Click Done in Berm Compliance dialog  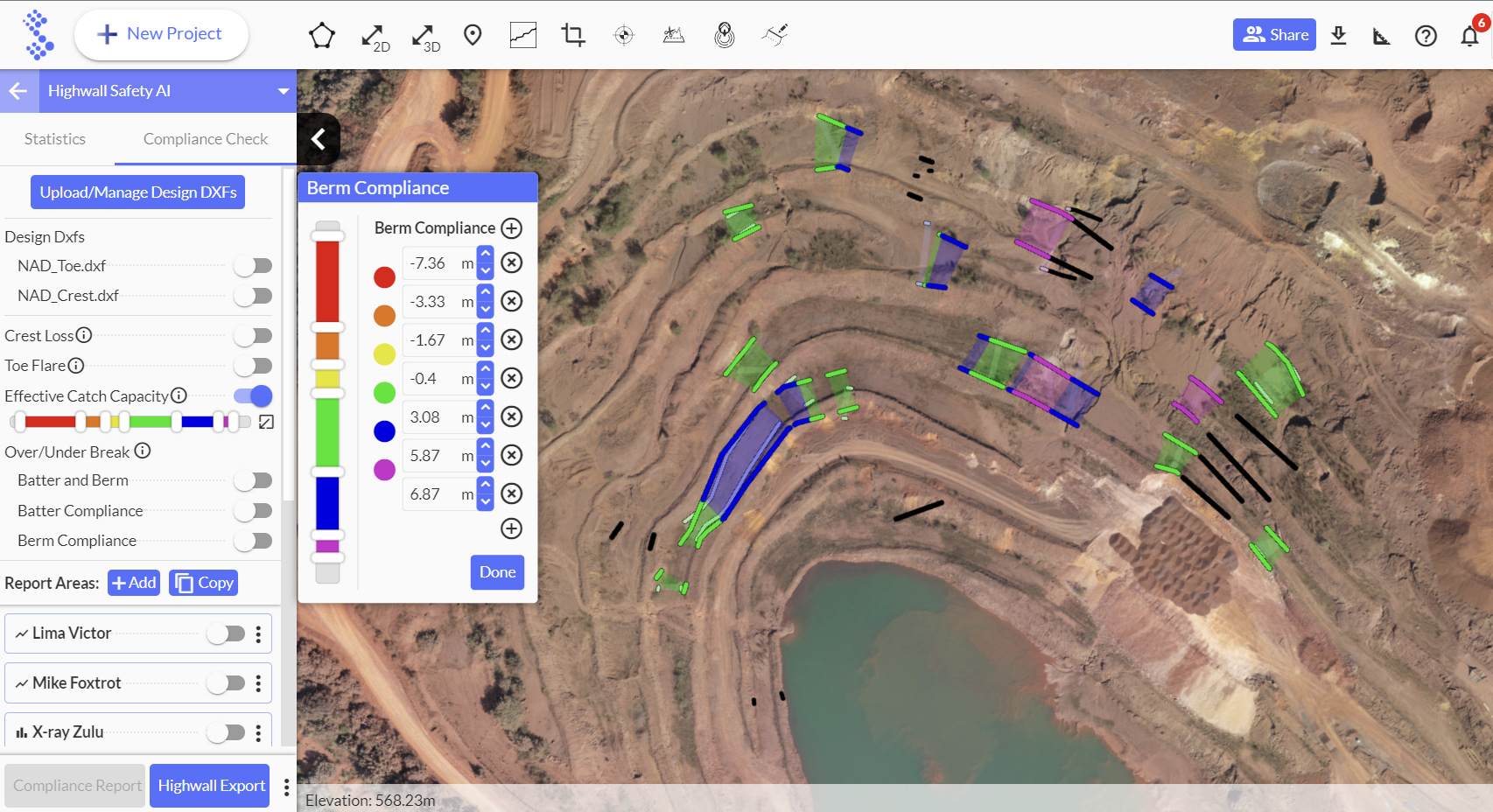[497, 572]
